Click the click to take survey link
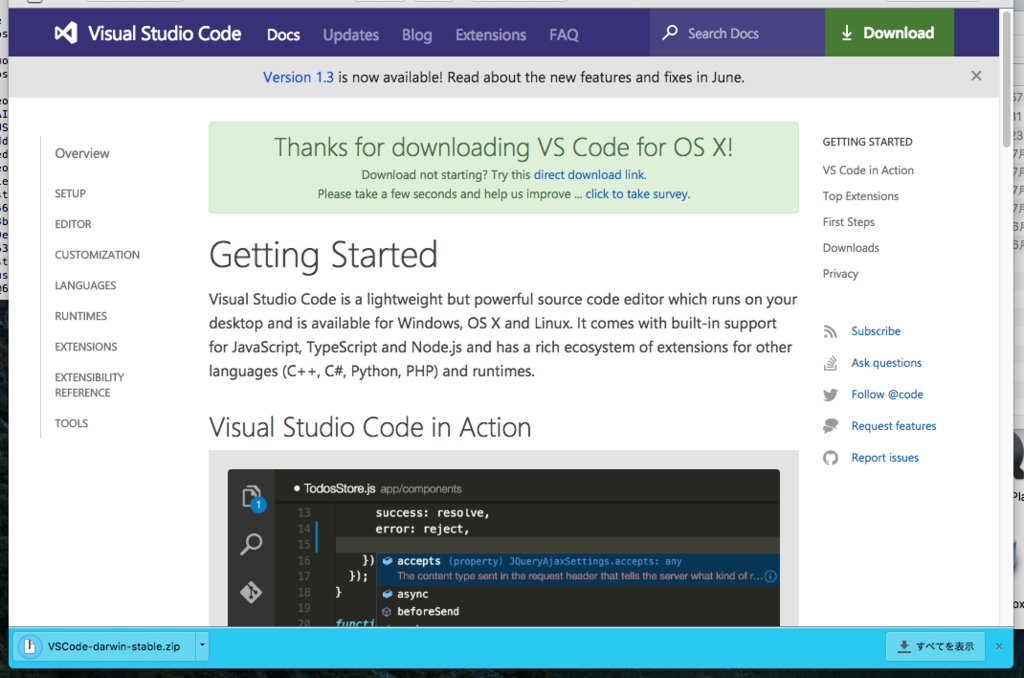 637,194
